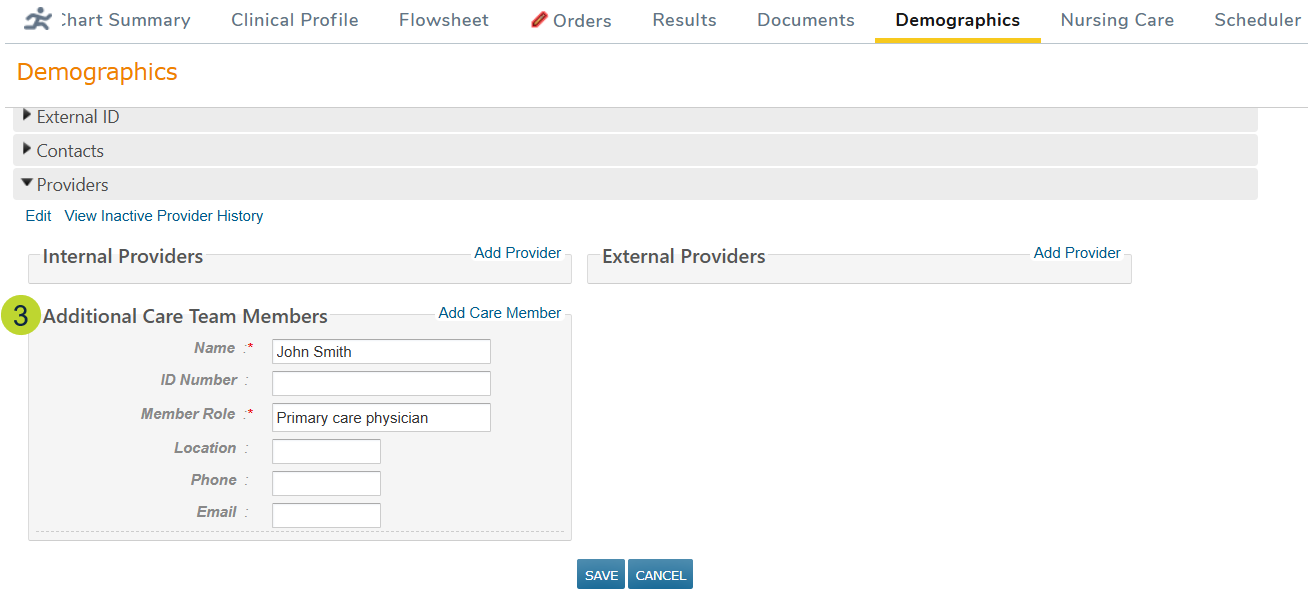The width and height of the screenshot is (1308, 600).
Task: Open the Nursing Care tab
Action: (1117, 20)
